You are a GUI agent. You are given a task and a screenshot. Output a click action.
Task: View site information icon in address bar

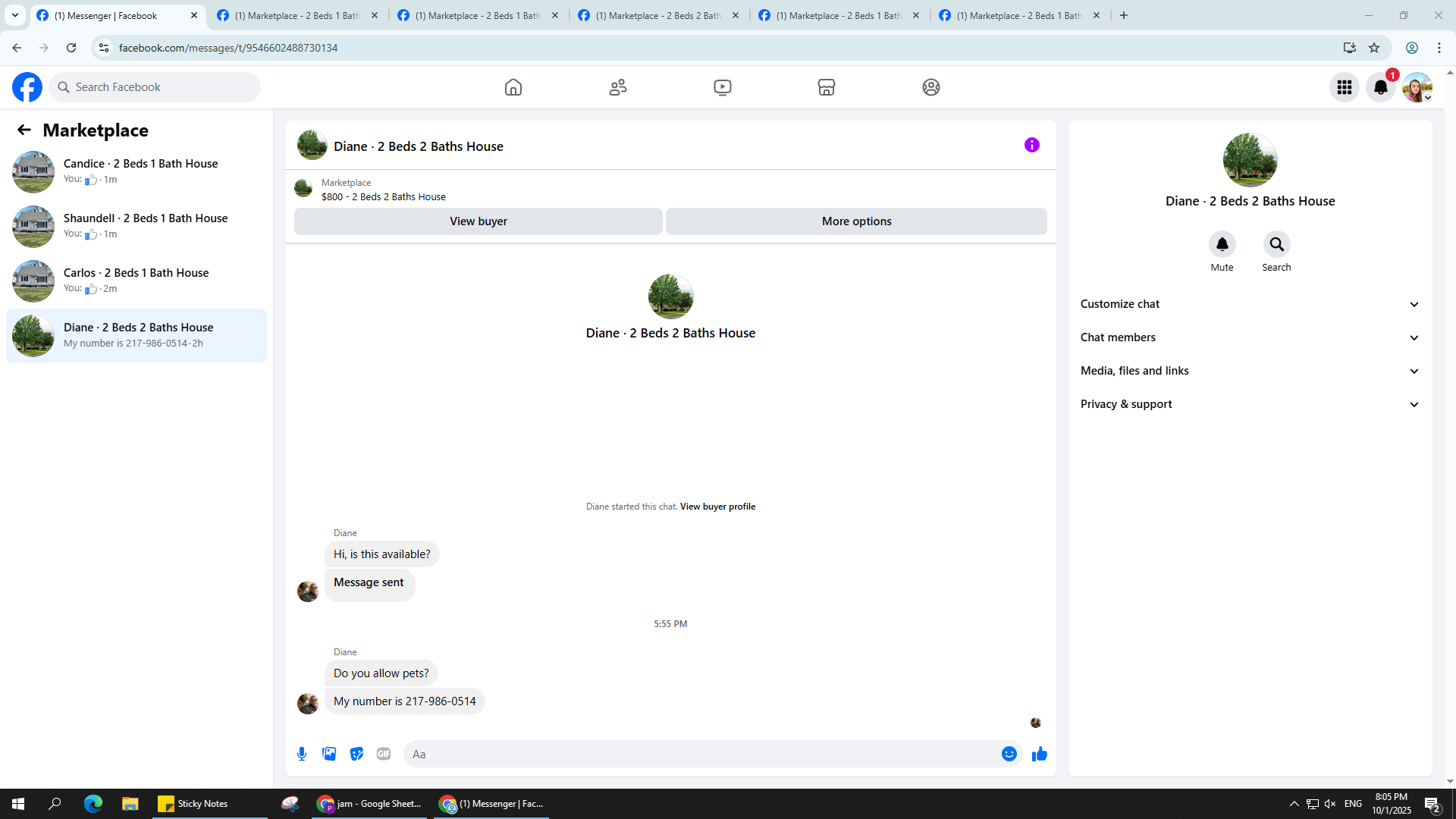[x=104, y=48]
